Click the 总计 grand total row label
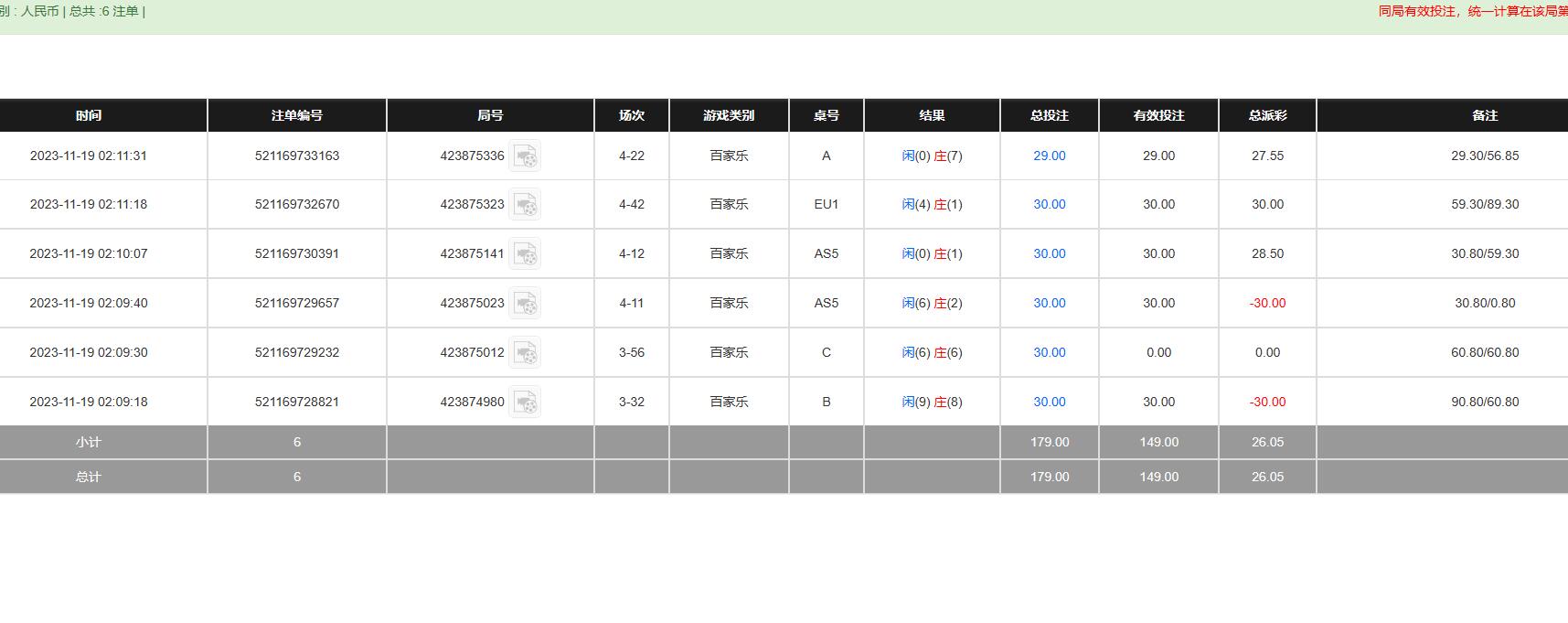The image size is (1568, 623). coord(89,477)
